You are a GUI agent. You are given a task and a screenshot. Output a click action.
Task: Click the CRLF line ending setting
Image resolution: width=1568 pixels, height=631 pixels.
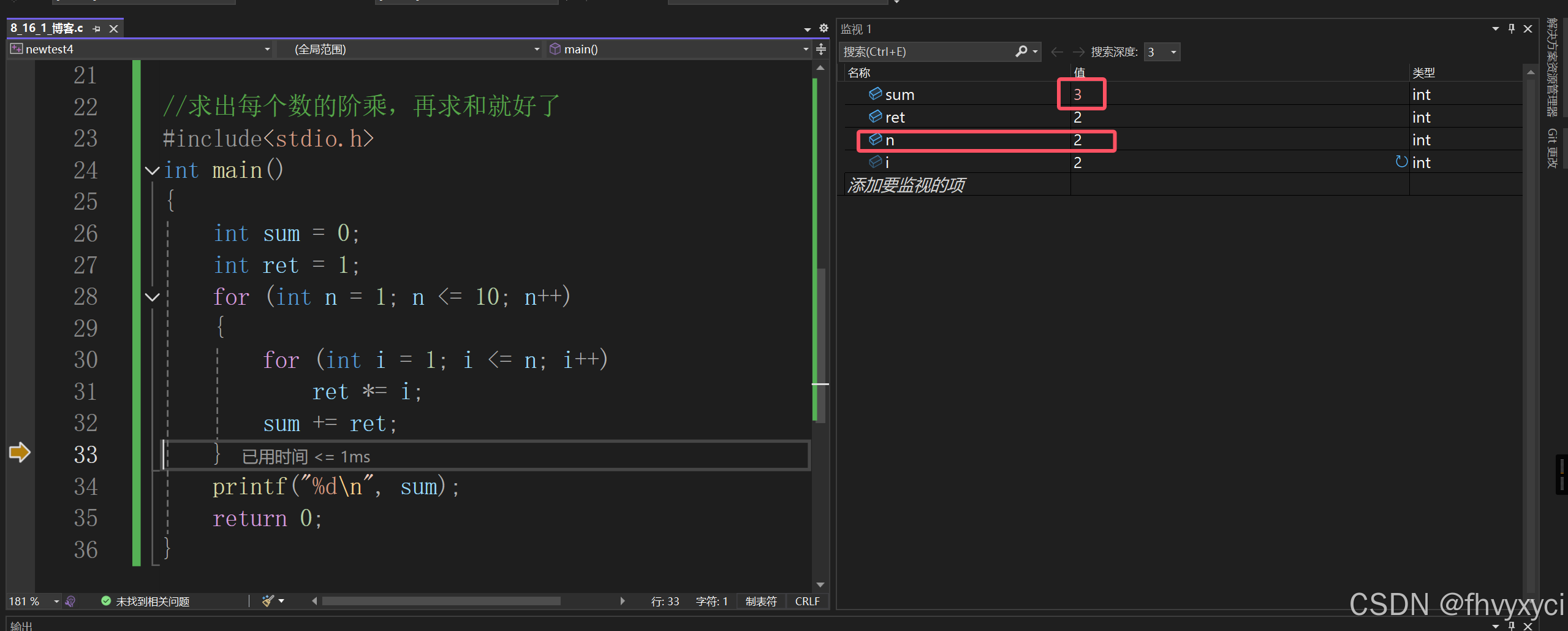pyautogui.click(x=807, y=602)
